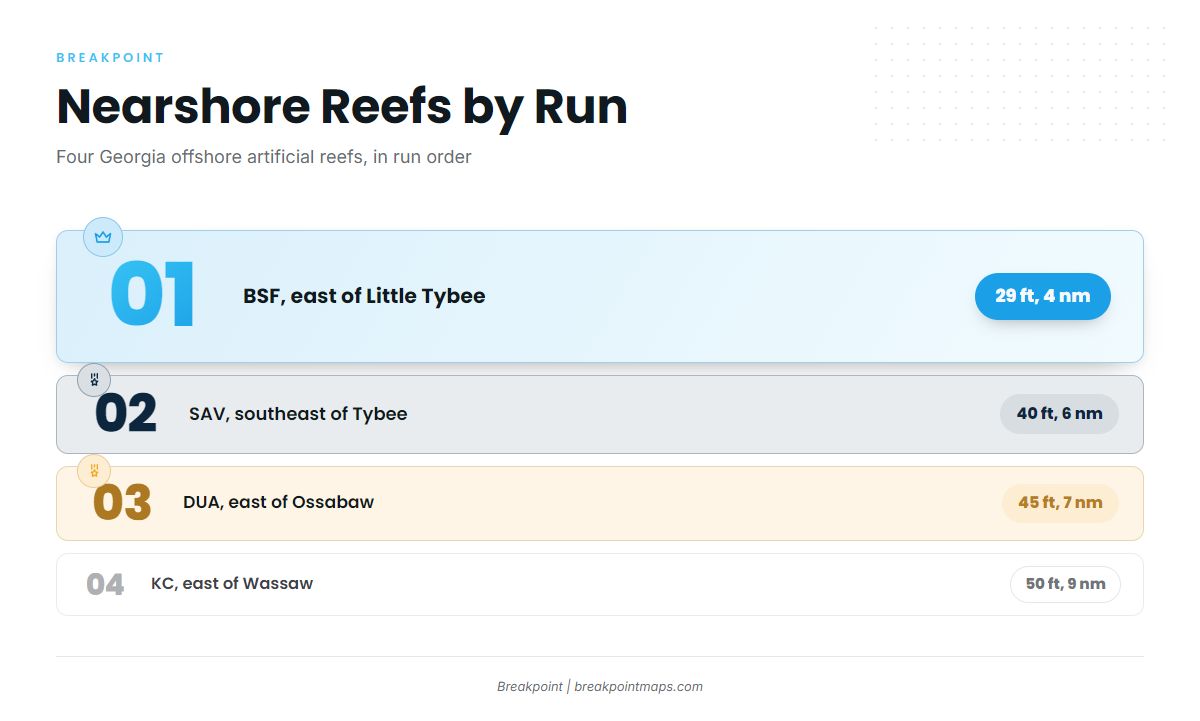Click the dotted pattern decoration at top right

(1020, 85)
